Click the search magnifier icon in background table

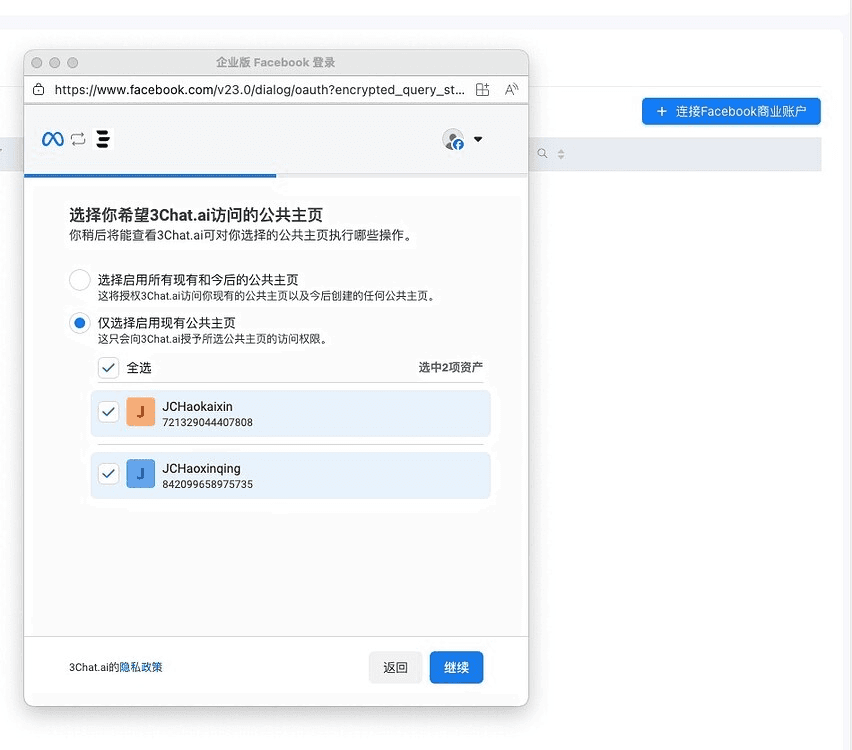pyautogui.click(x=542, y=154)
